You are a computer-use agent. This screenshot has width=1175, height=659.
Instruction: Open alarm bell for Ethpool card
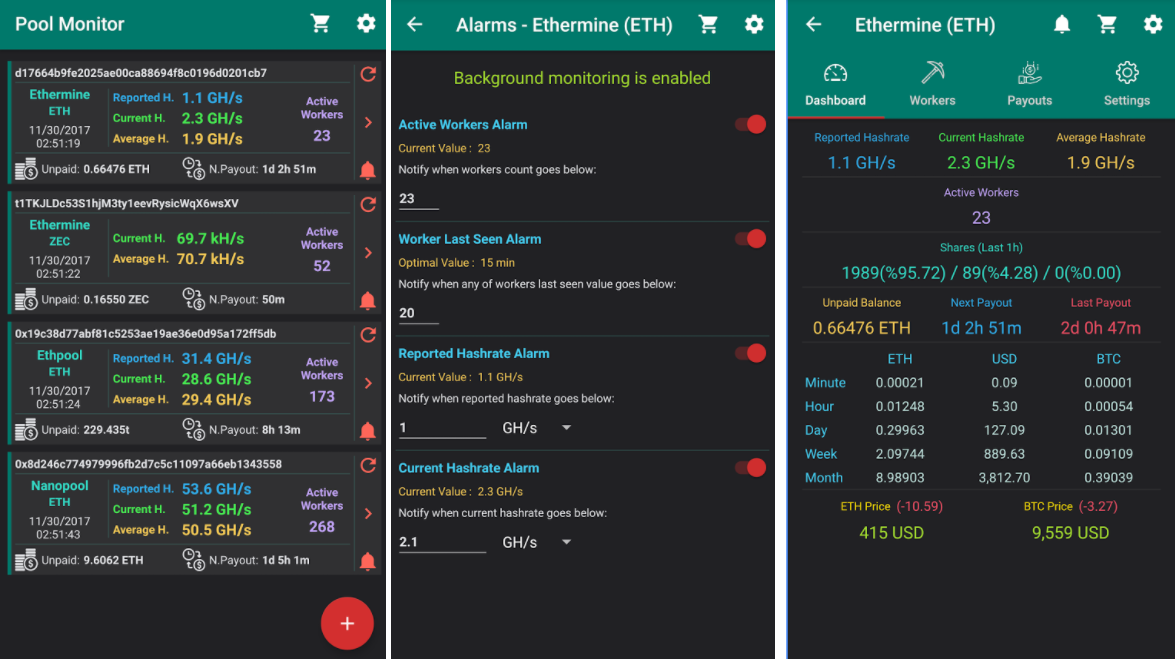pyautogui.click(x=367, y=431)
